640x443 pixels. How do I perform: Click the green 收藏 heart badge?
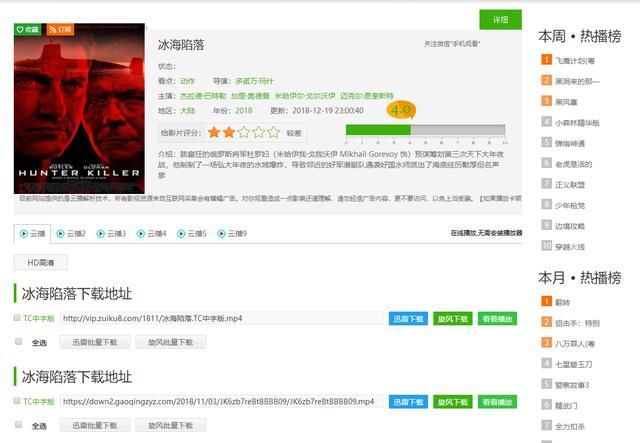pyautogui.click(x=28, y=29)
